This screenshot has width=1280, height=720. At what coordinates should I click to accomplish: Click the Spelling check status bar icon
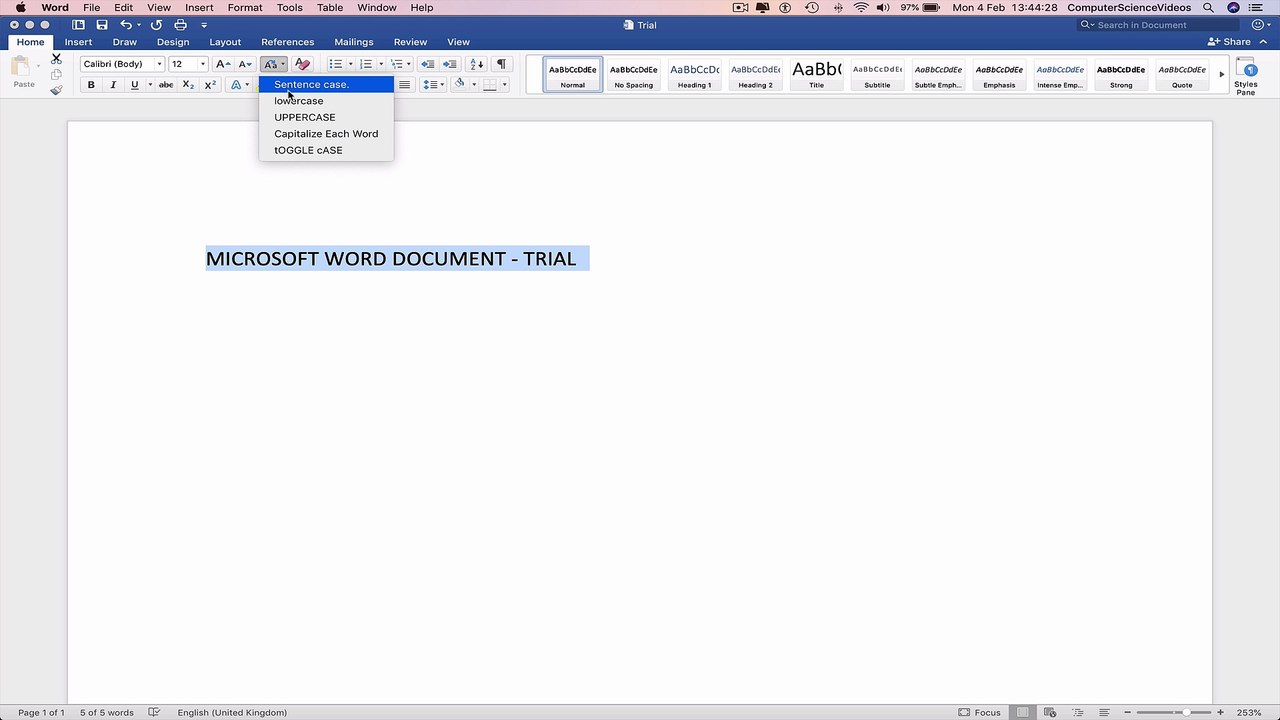click(154, 712)
